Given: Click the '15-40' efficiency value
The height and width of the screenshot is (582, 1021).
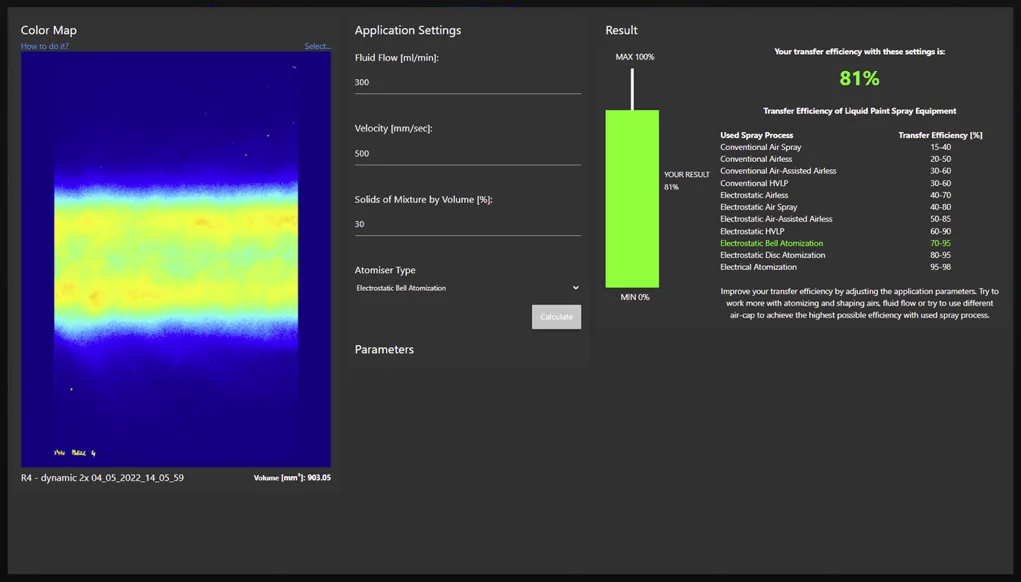Looking at the screenshot, I should click(940, 147).
